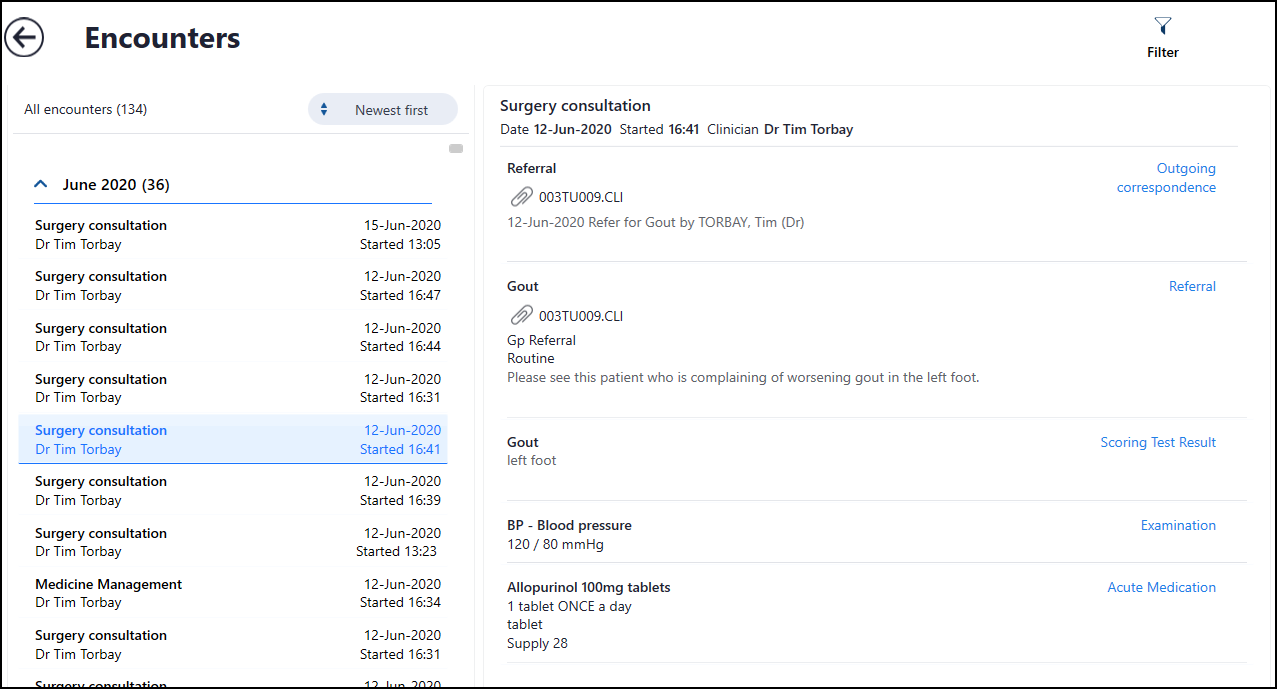Select Surgery consultation started 16:47
1277x689 pixels.
[237, 286]
